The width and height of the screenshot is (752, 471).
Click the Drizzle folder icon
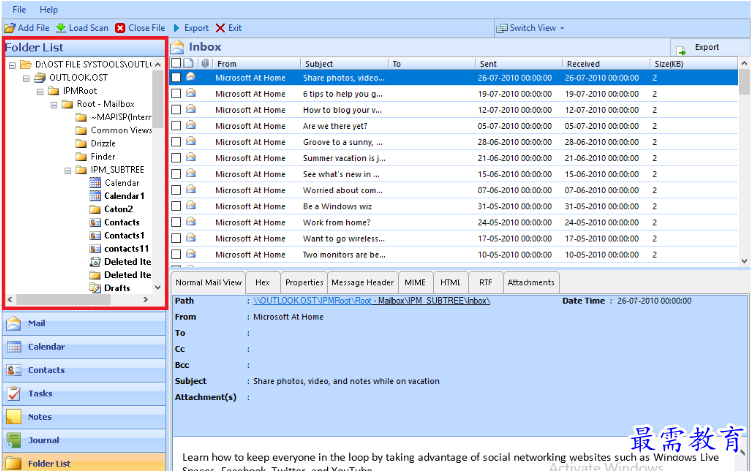[x=81, y=143]
